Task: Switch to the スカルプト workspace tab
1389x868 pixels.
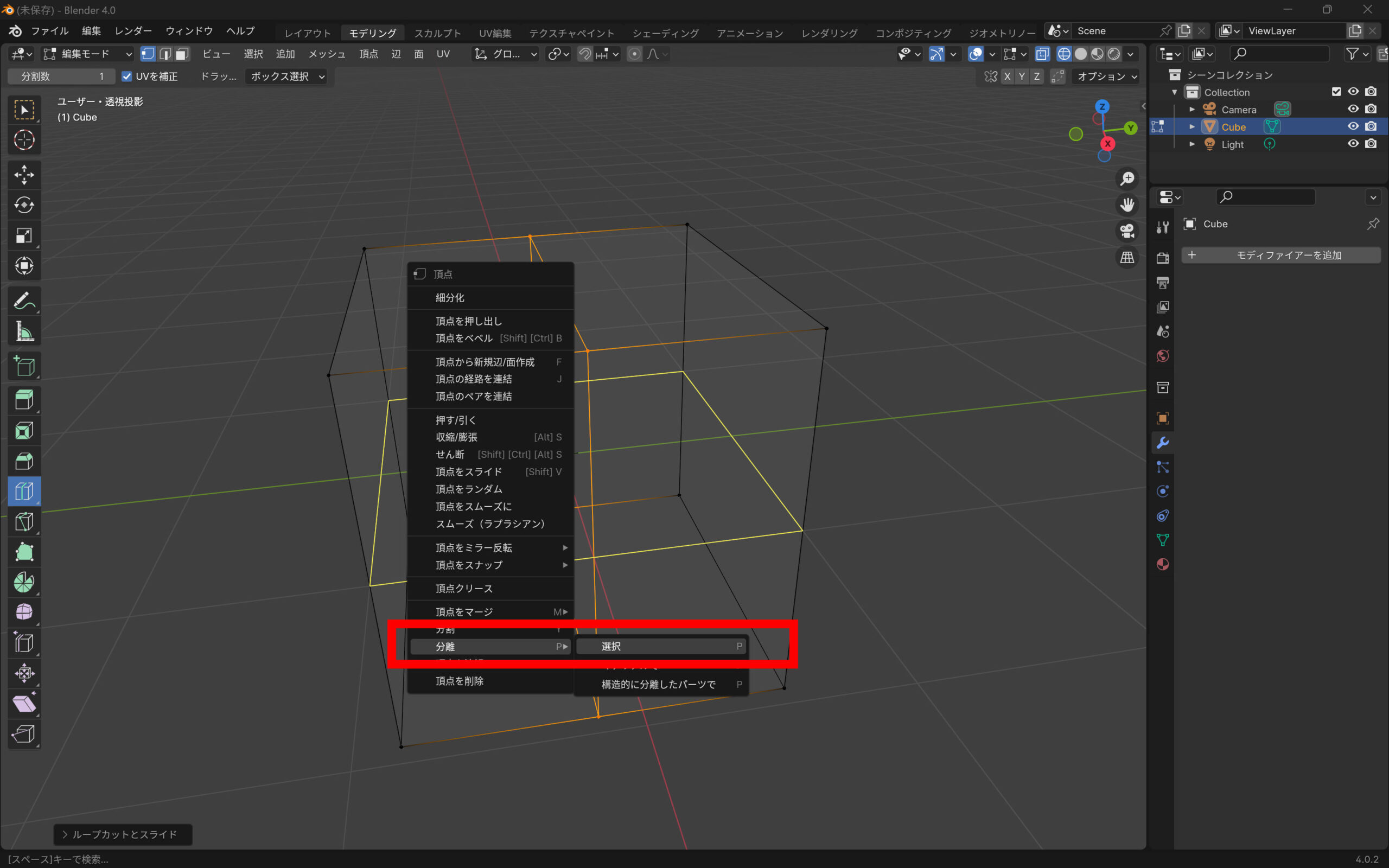Action: (437, 33)
